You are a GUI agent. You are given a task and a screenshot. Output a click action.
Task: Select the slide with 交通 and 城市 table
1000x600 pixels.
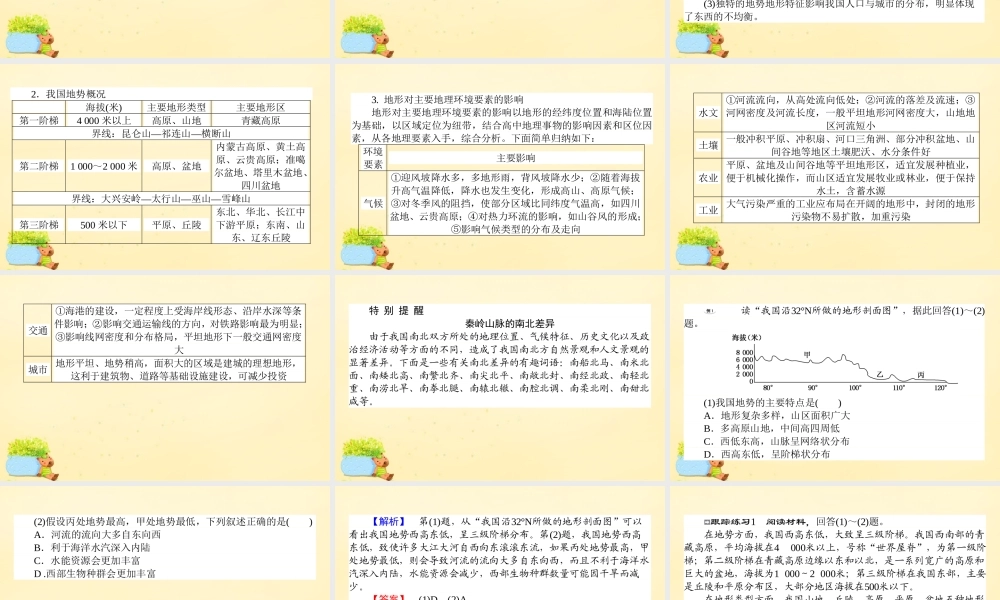tap(165, 378)
